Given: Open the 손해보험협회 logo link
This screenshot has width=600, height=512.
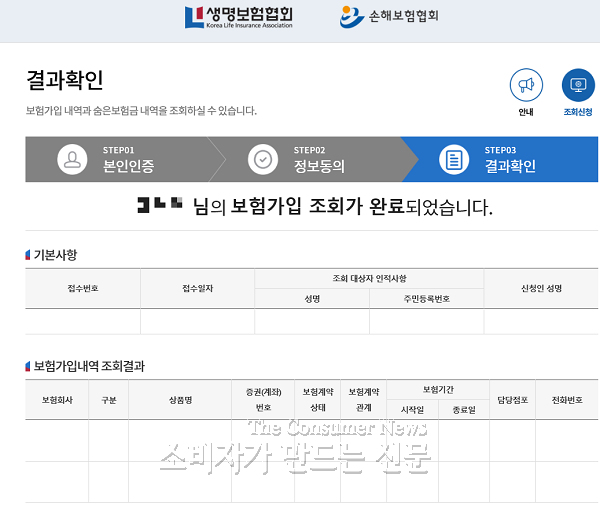Looking at the screenshot, I should (389, 16).
